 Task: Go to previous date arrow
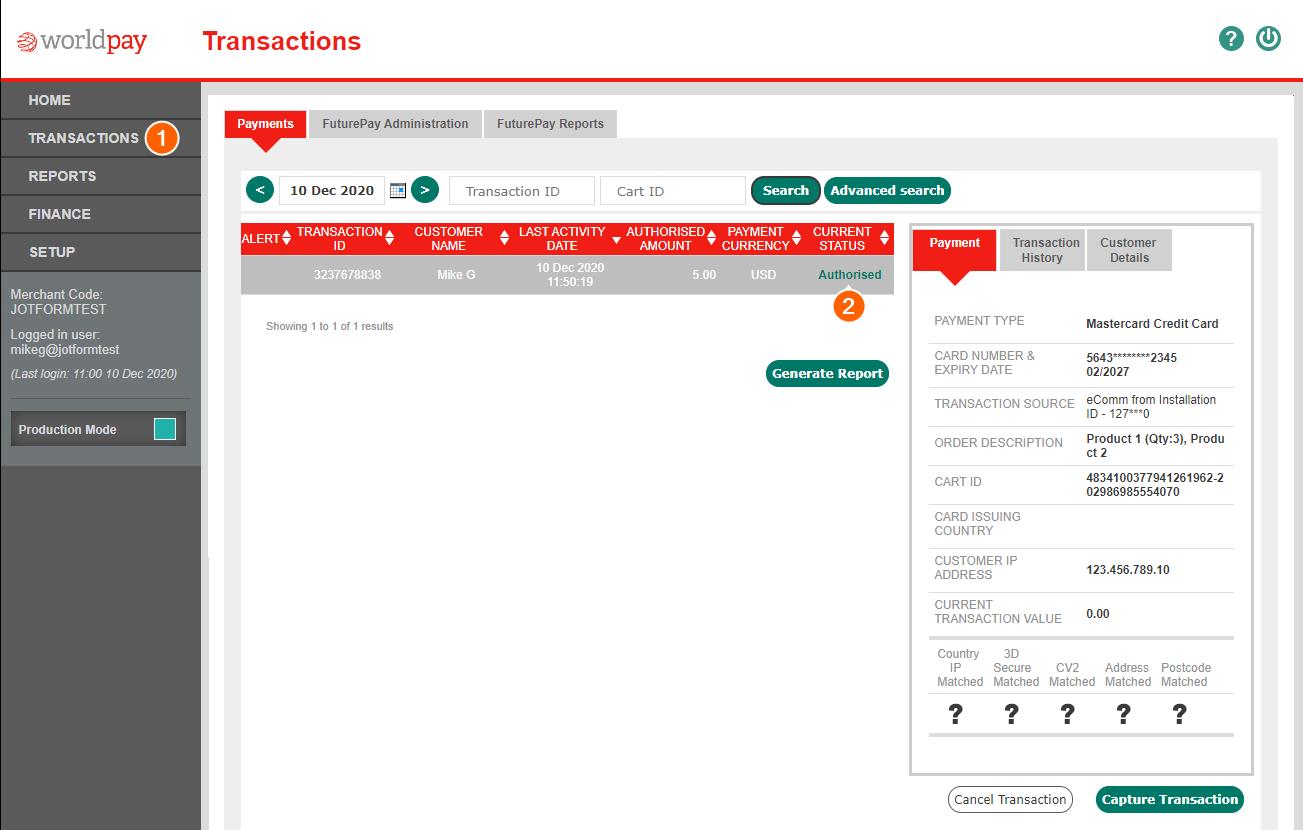259,190
